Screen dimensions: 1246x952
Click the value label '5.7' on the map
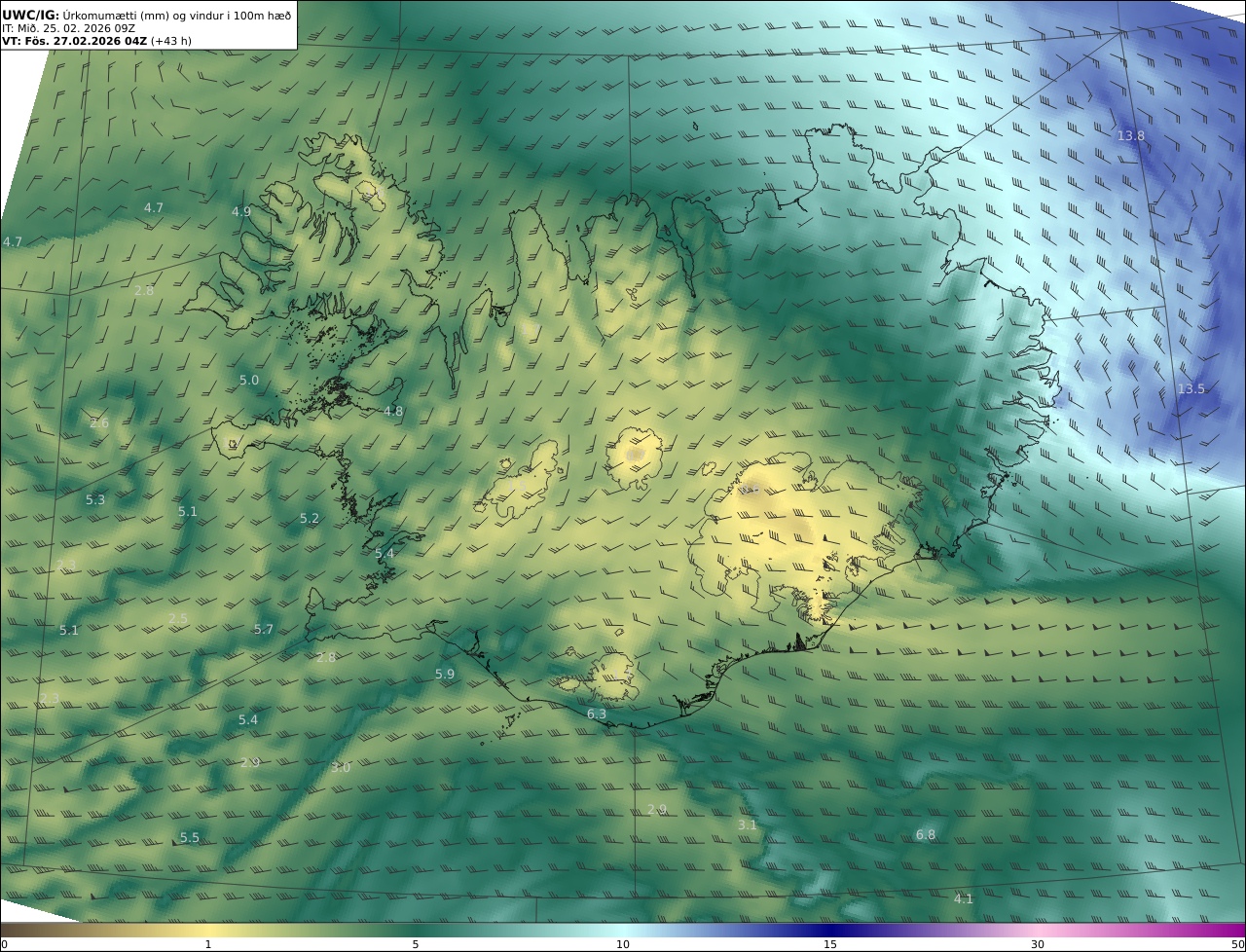coord(263,629)
